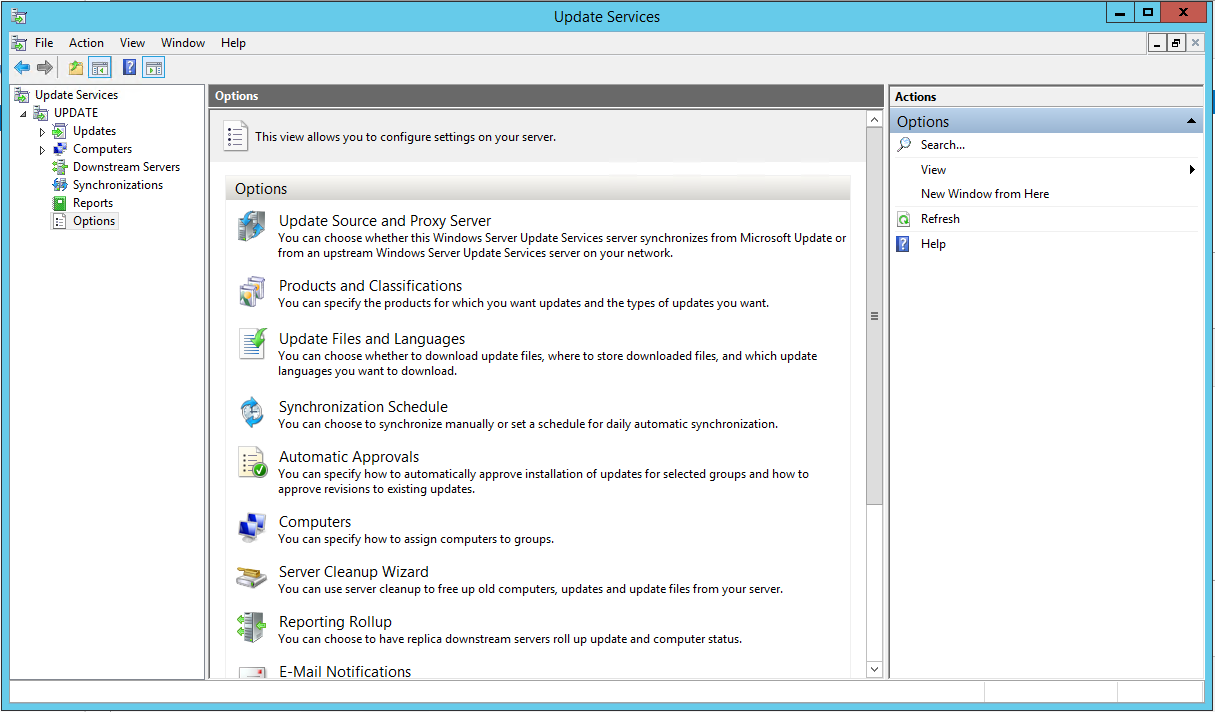Select the Update Services root tree item
The height and width of the screenshot is (712, 1215).
pos(76,95)
